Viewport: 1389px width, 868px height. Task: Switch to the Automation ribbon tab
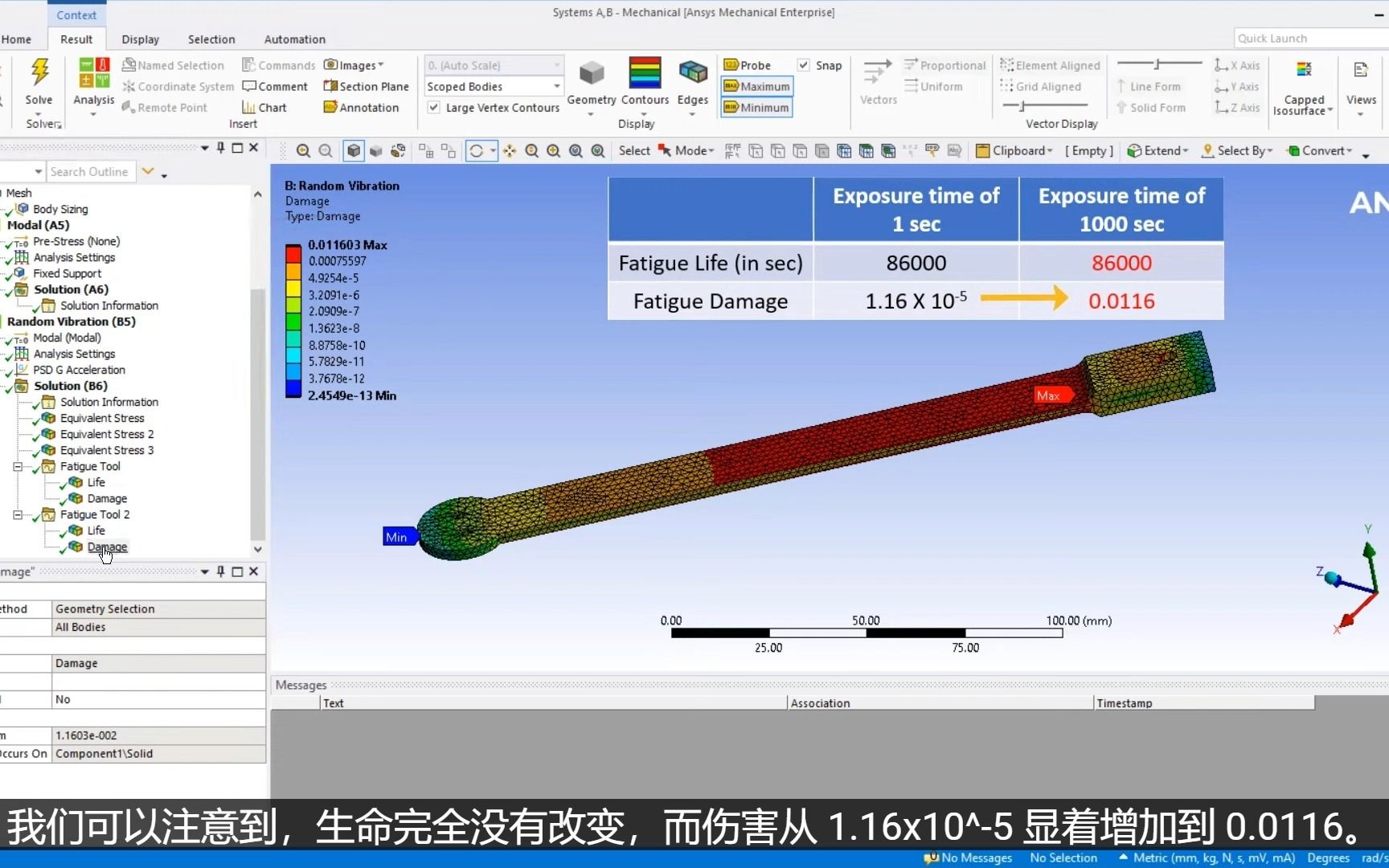coord(294,39)
